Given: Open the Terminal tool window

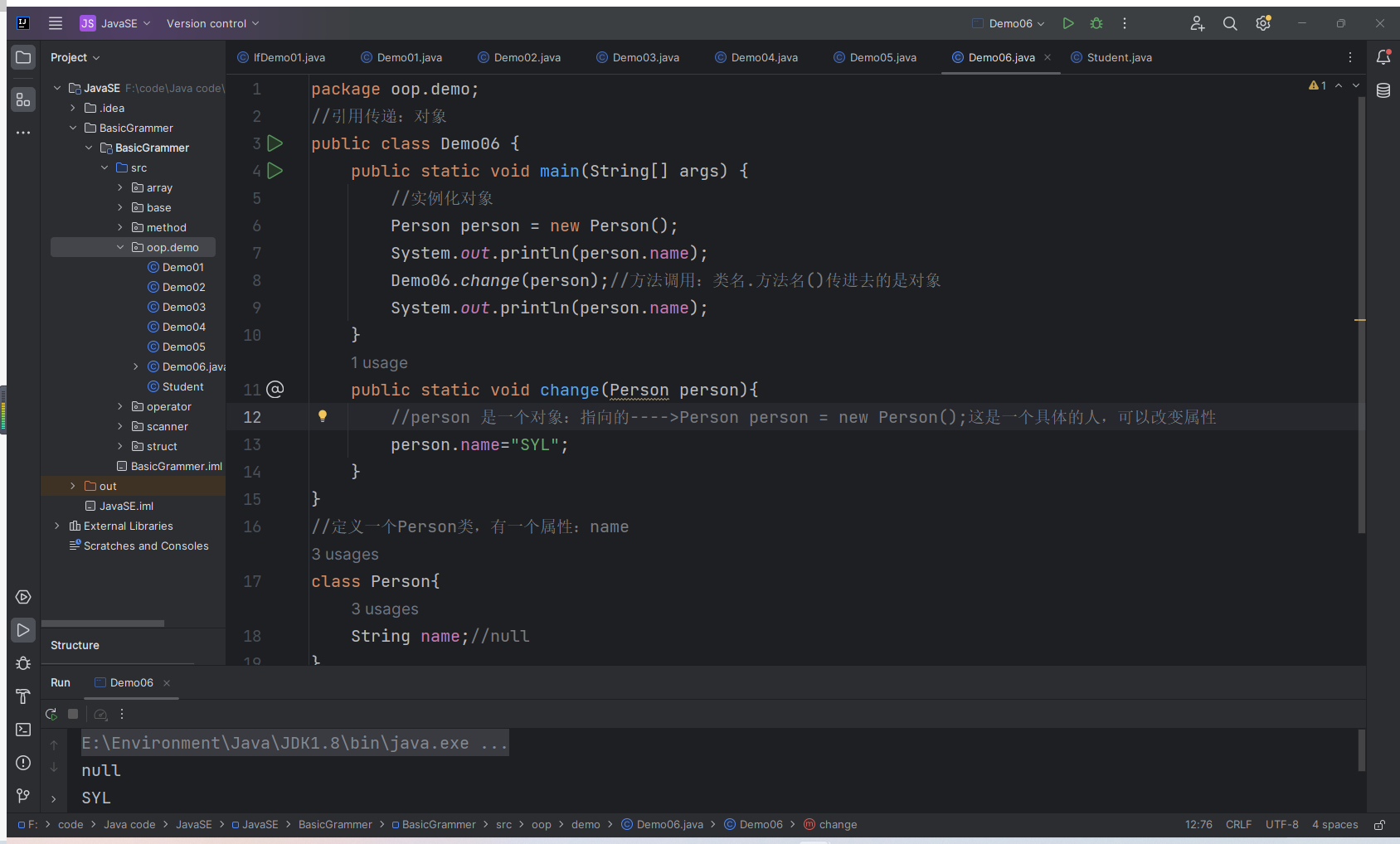Looking at the screenshot, I should (x=23, y=730).
